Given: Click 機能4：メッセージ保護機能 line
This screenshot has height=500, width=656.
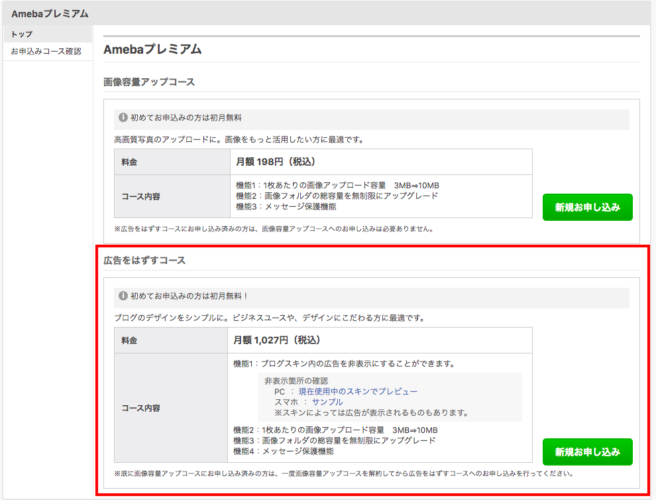Looking at the screenshot, I should 283,451.
